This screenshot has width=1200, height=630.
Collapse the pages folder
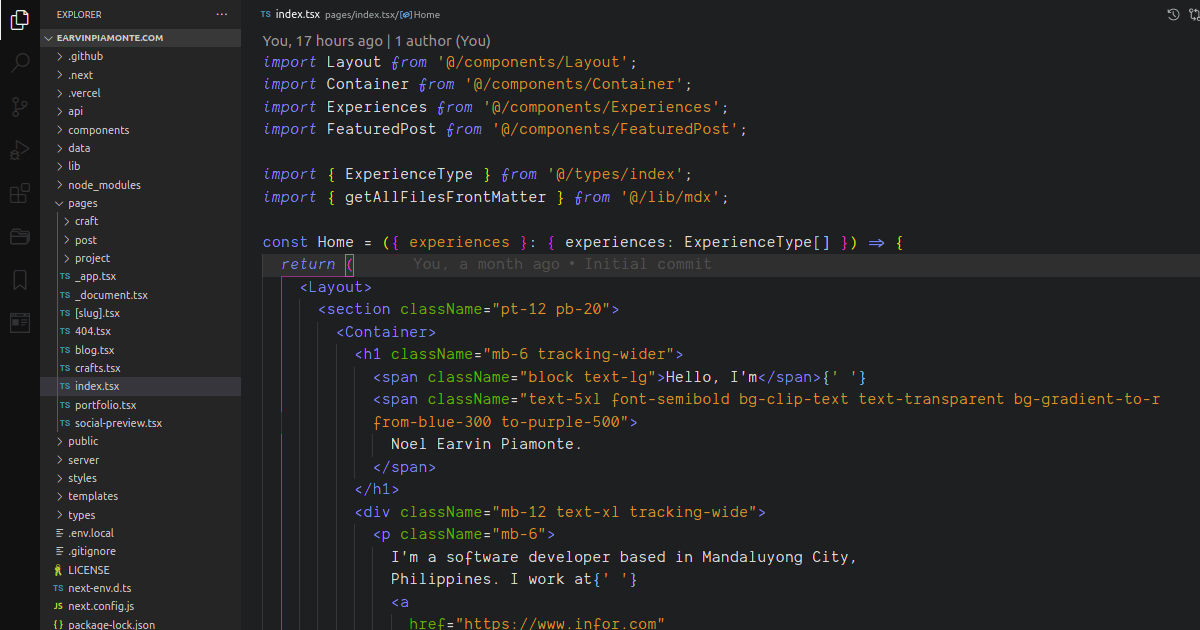(83, 203)
